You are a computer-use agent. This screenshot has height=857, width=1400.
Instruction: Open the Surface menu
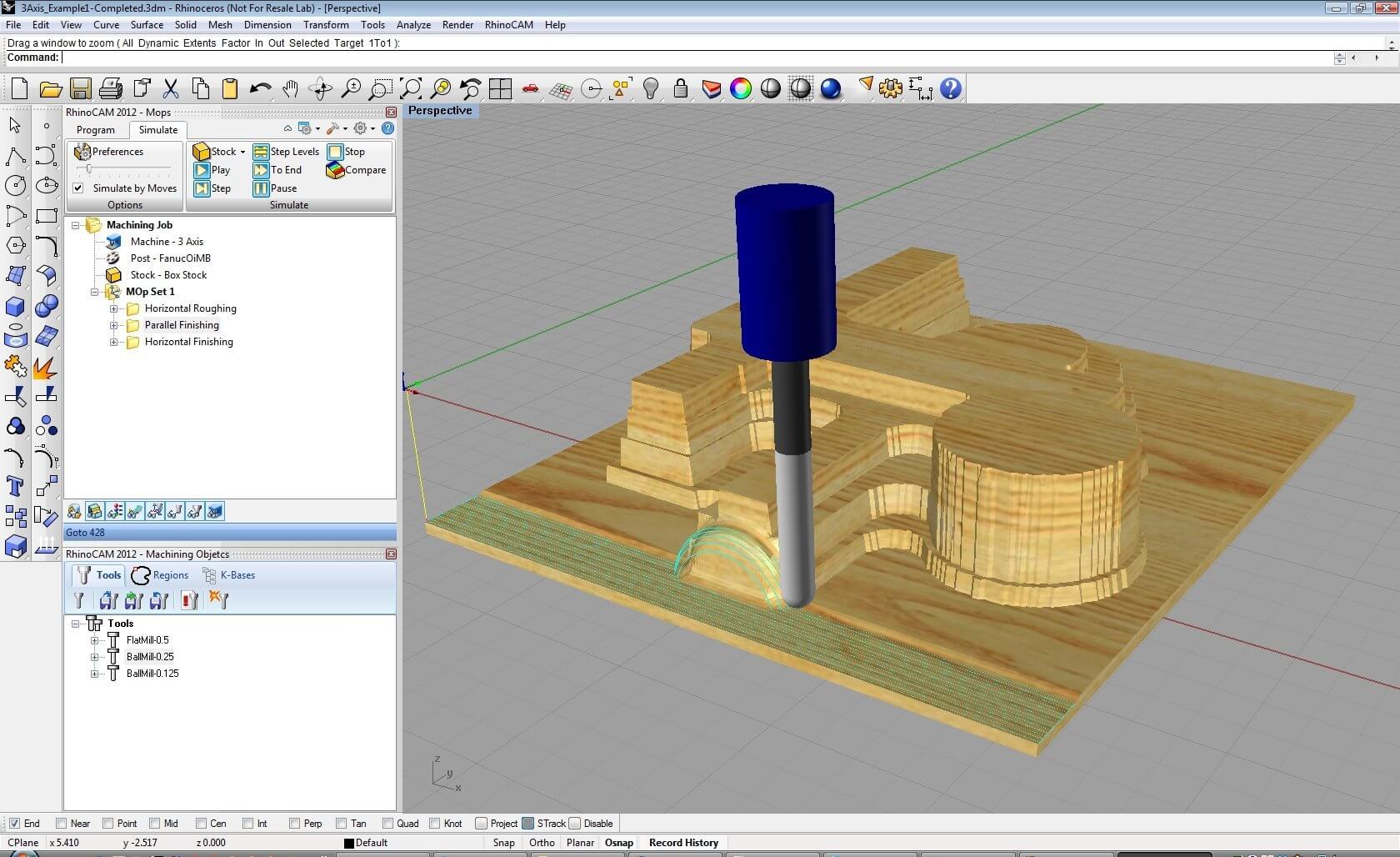(x=147, y=25)
